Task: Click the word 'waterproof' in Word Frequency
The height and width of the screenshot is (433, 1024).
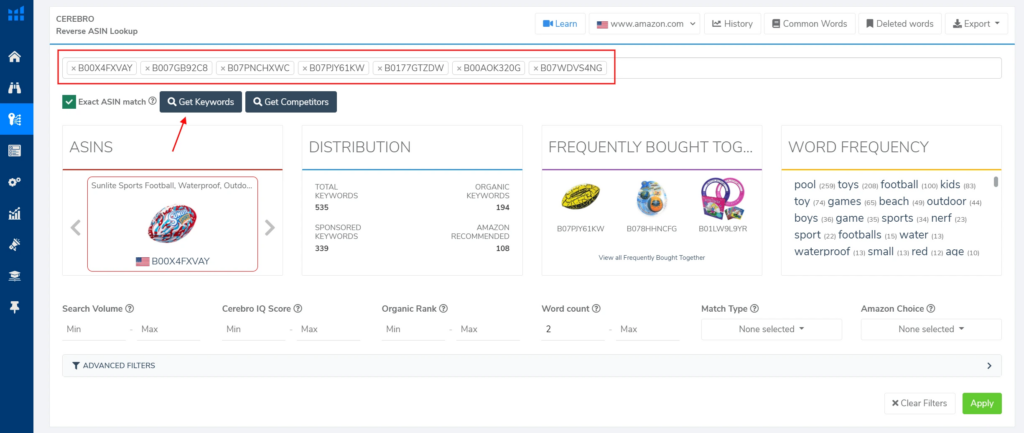Action: [x=822, y=251]
